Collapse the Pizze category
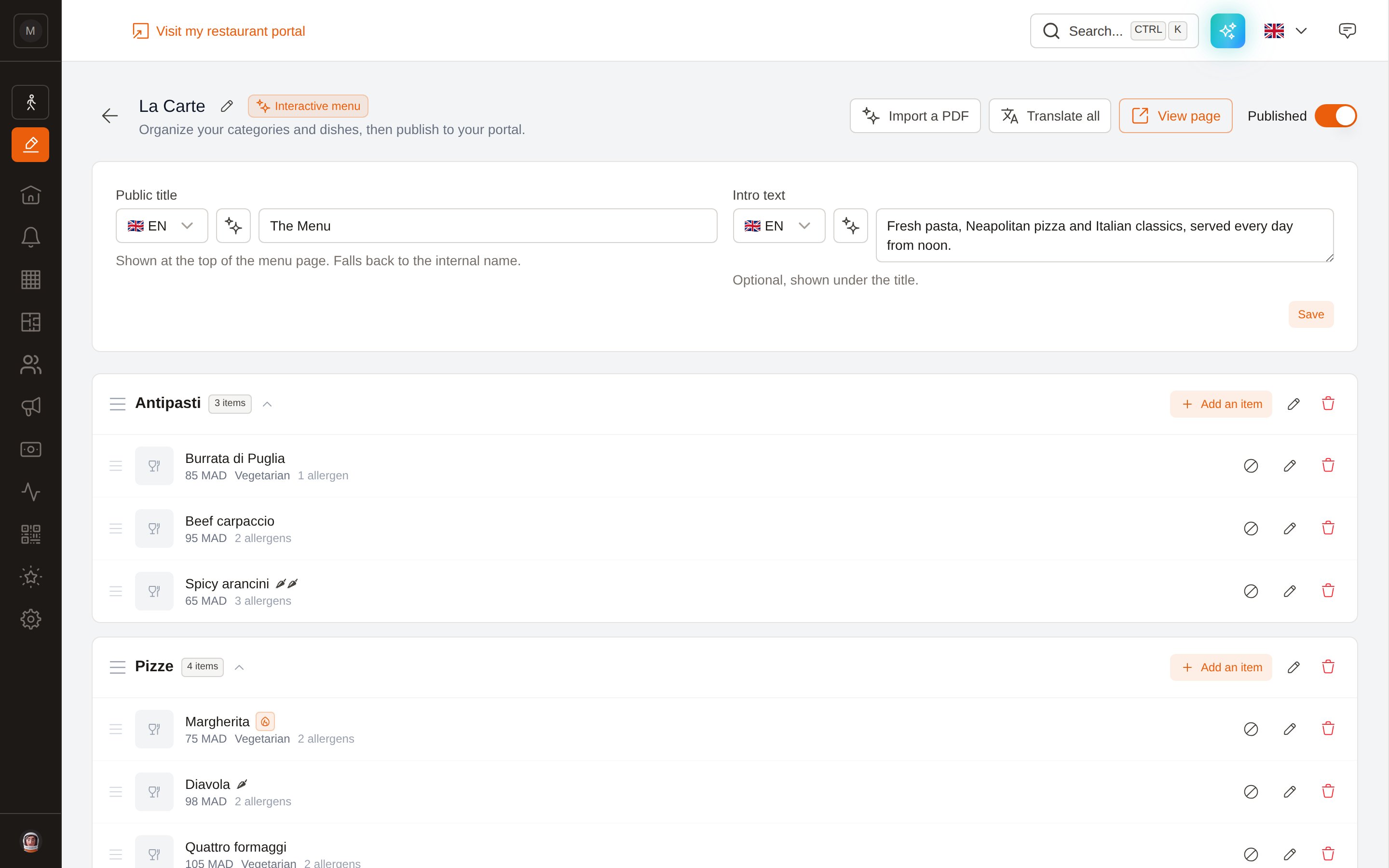This screenshot has width=1389, height=868. (239, 667)
